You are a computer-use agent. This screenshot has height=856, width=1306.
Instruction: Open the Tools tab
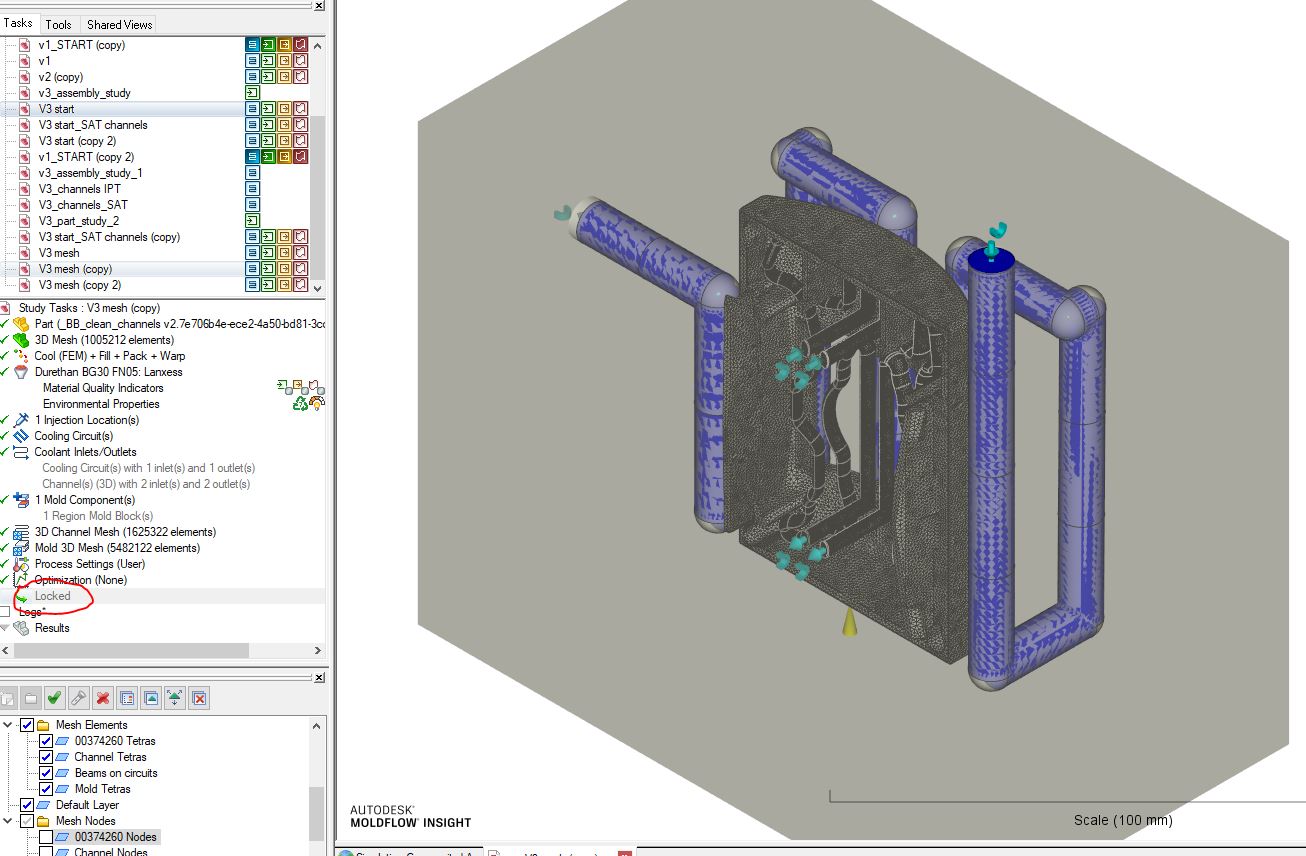[x=58, y=24]
